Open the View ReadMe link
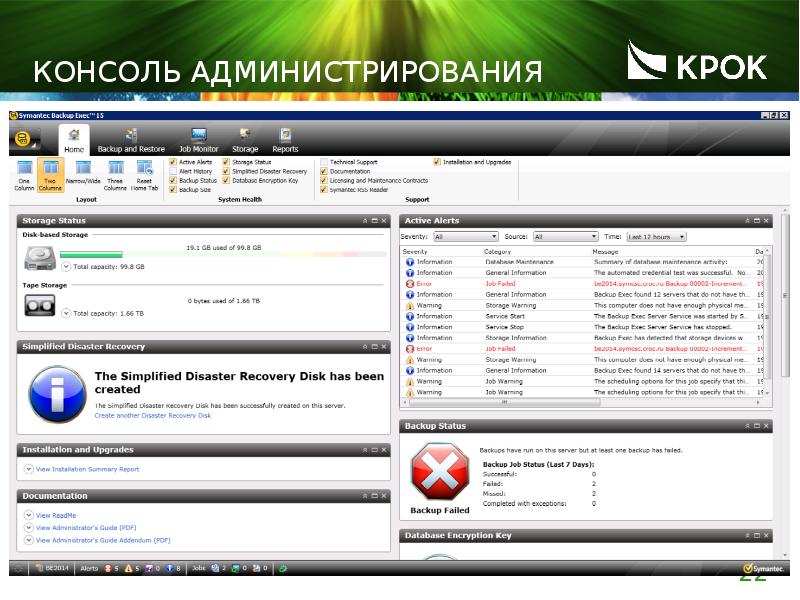The height and width of the screenshot is (600, 800). pyautogui.click(x=56, y=515)
